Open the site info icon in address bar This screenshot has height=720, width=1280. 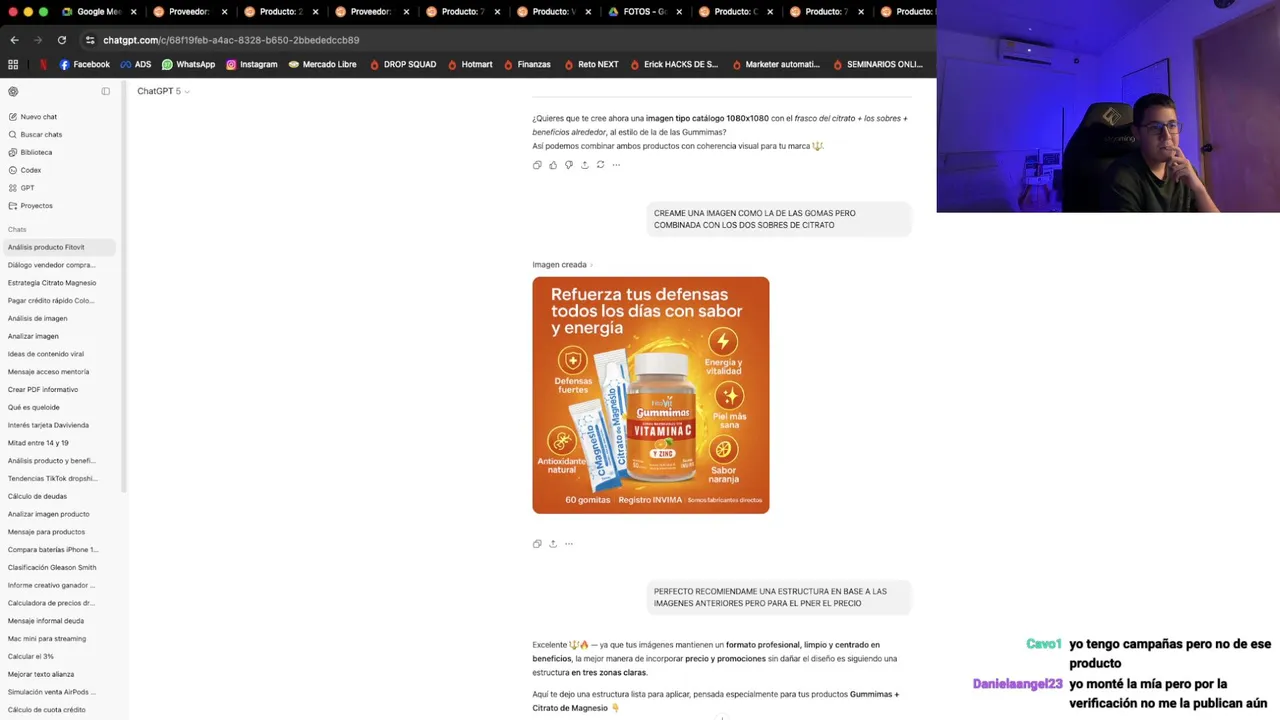[x=90, y=40]
